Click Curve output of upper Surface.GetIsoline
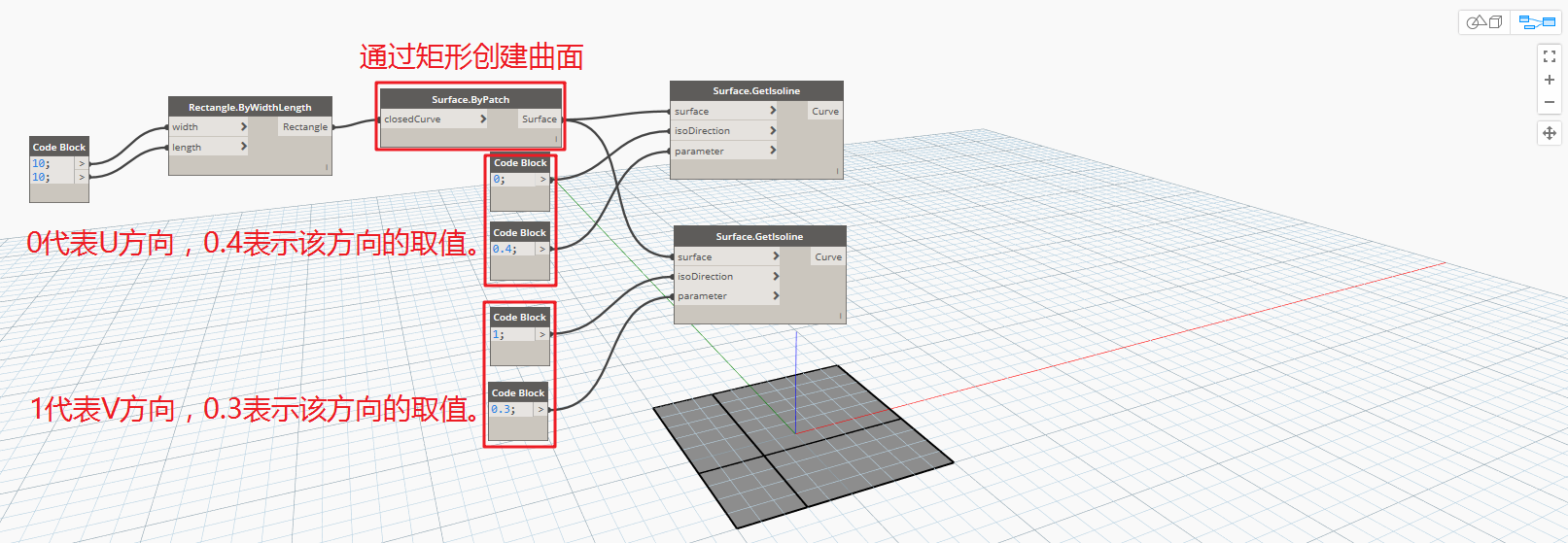This screenshot has width=1568, height=543. (x=825, y=111)
